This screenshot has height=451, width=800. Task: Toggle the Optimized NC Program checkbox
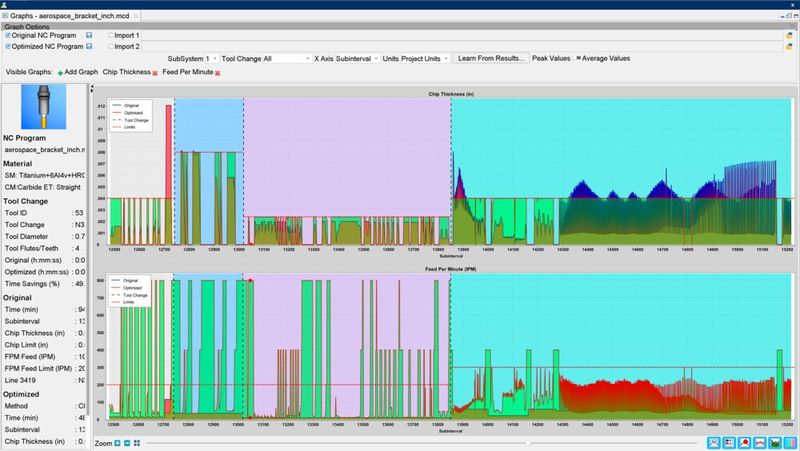pos(8,46)
